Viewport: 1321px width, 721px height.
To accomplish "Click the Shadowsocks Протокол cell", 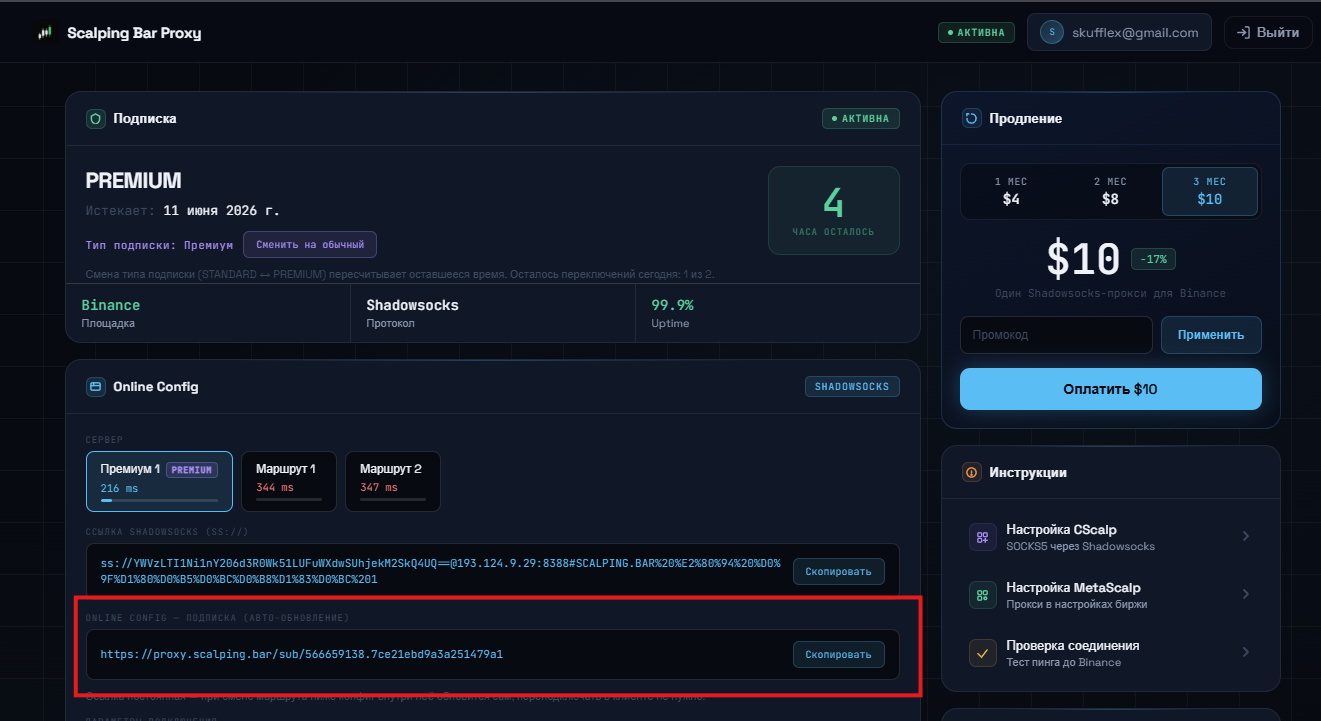I will click(x=493, y=313).
